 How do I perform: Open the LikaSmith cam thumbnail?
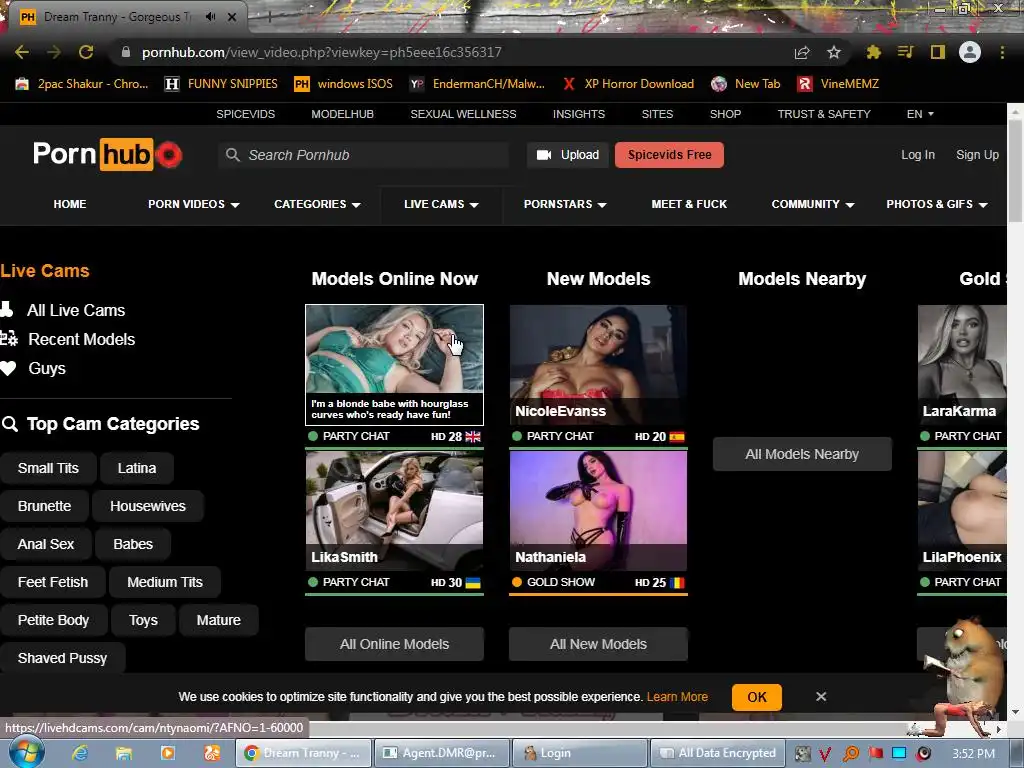[394, 511]
